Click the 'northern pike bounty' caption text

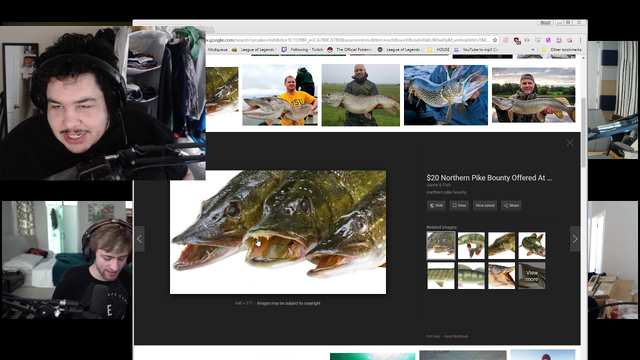pyautogui.click(x=446, y=192)
